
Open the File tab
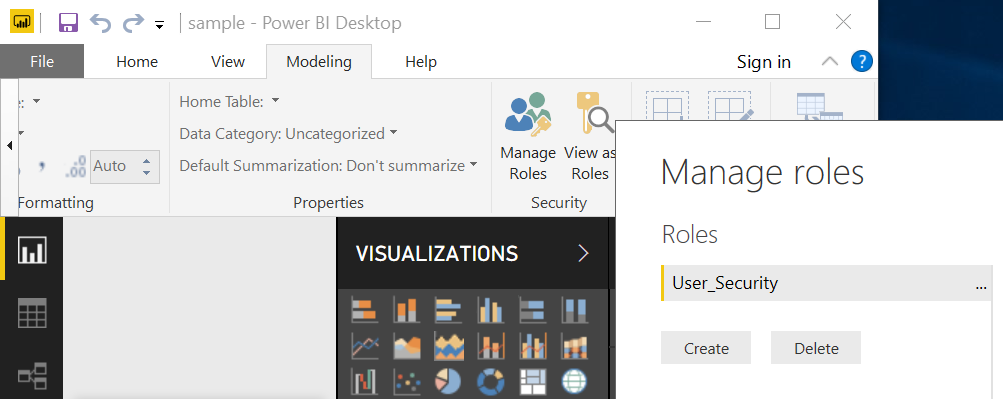[42, 62]
